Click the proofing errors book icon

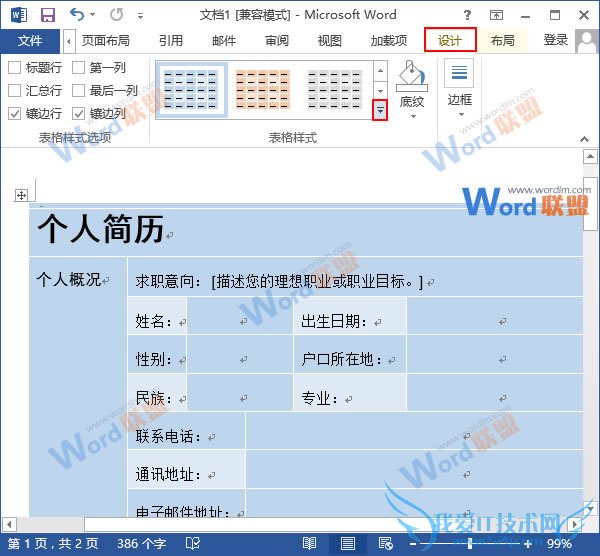[192, 544]
